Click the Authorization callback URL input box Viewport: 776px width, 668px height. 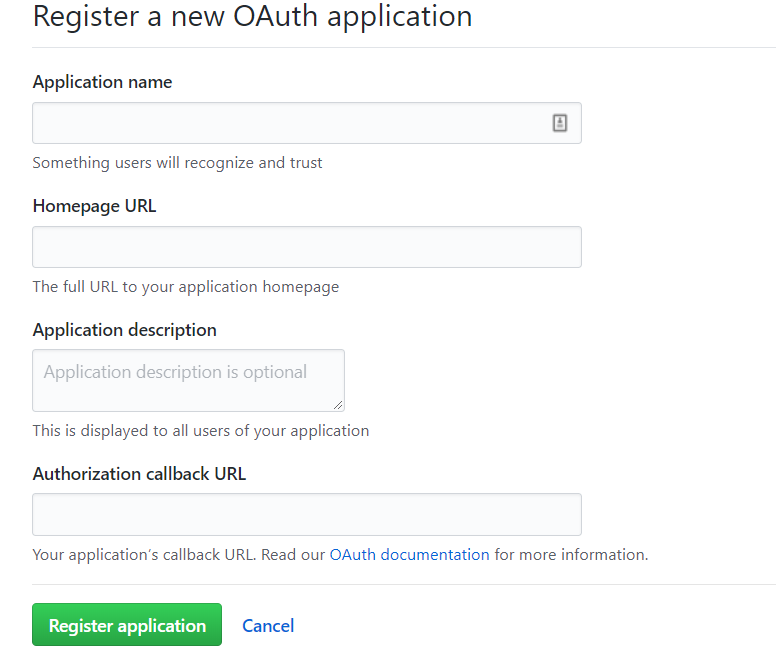(307, 514)
